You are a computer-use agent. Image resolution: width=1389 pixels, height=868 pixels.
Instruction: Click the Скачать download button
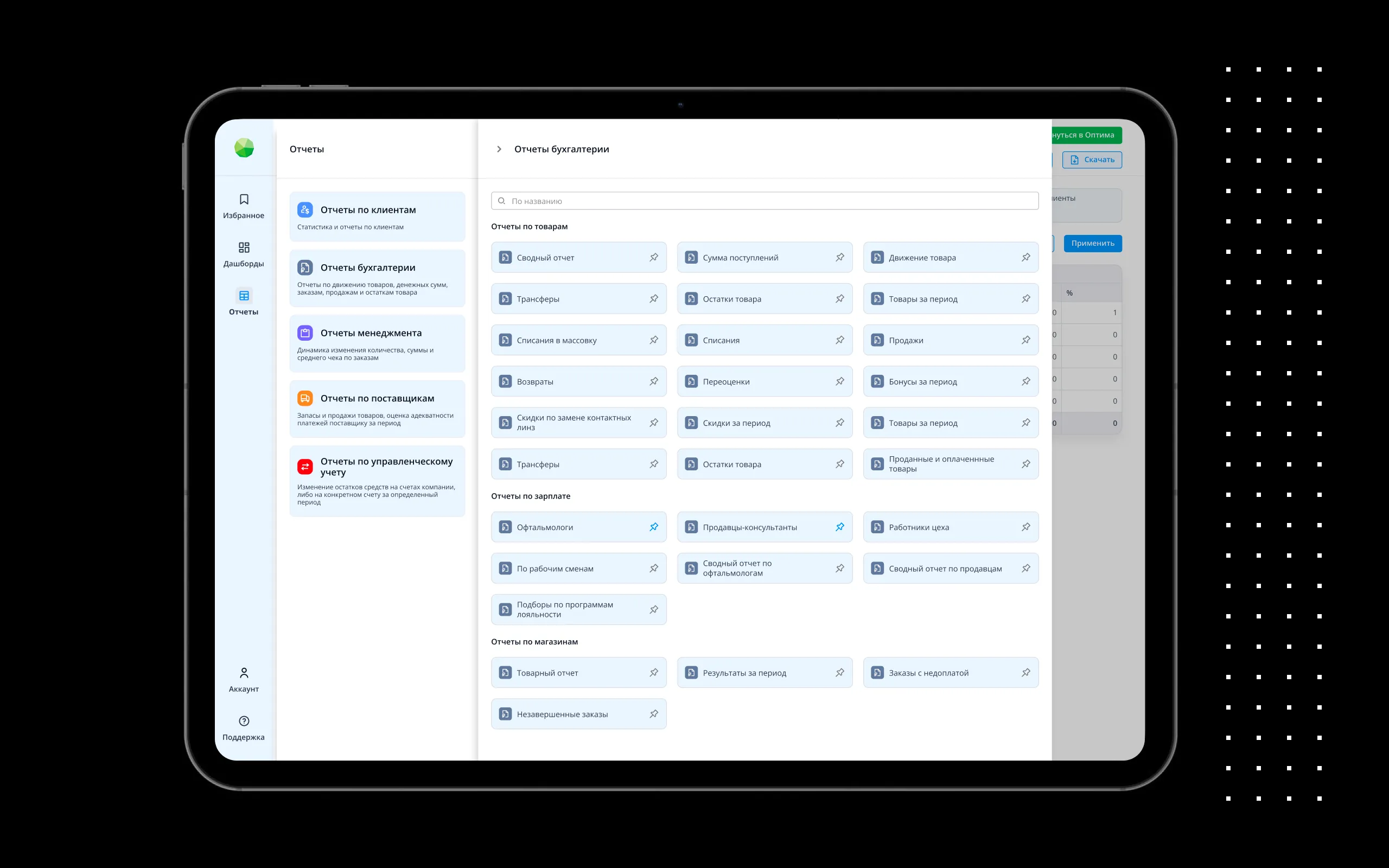coord(1092,159)
